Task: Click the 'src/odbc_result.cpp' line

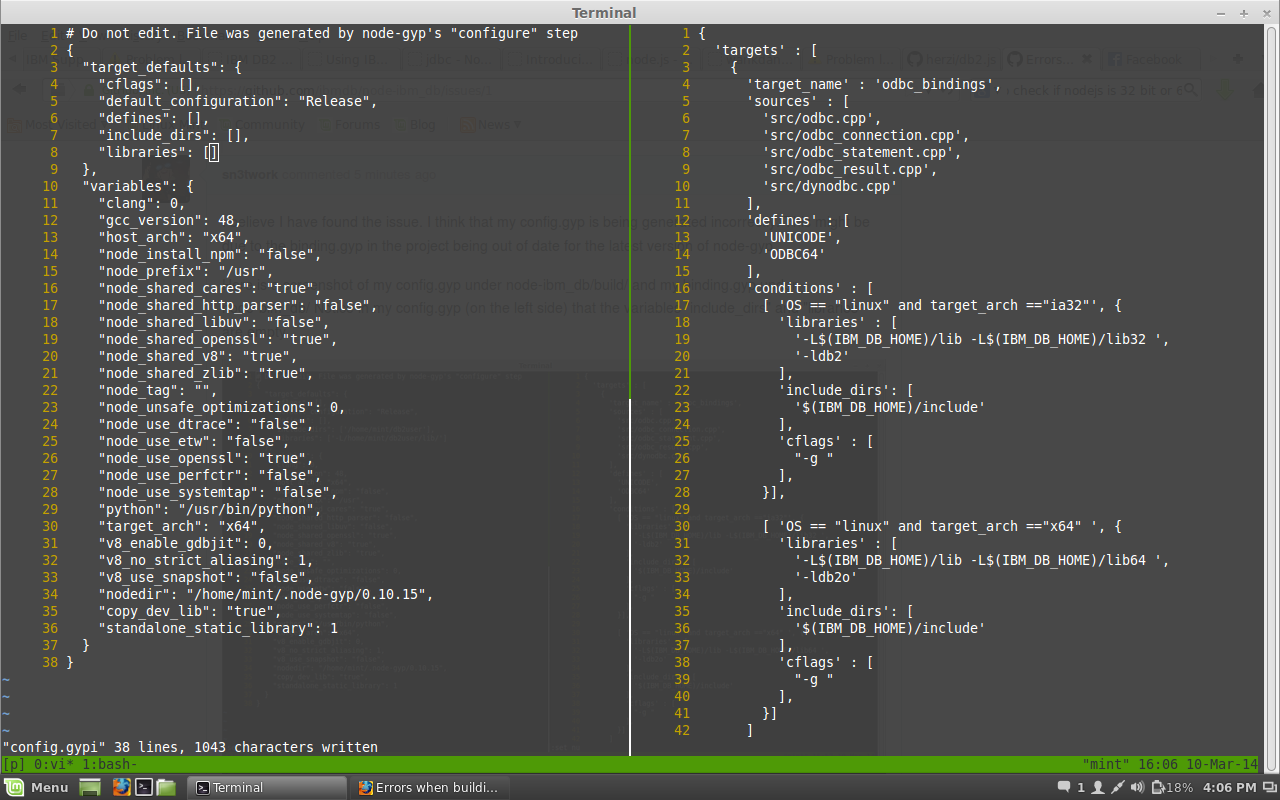Action: 850,169
